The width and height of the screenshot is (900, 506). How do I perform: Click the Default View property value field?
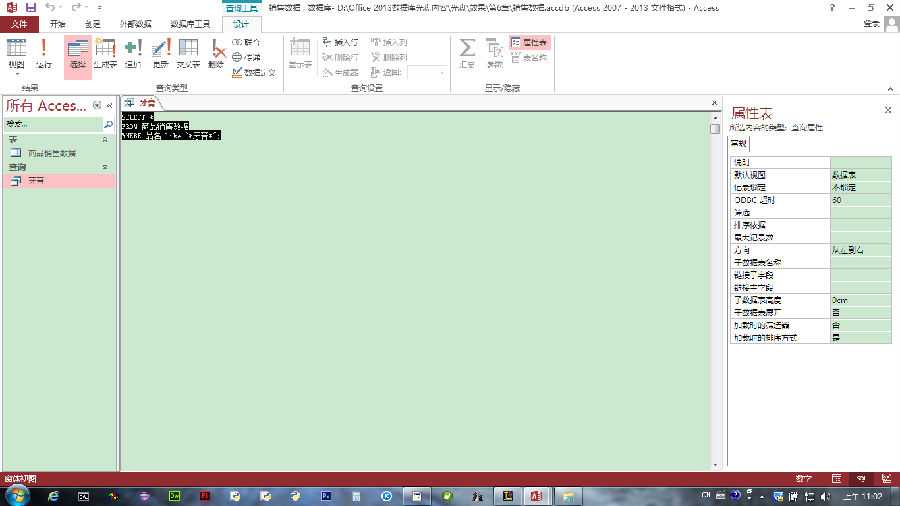click(x=860, y=174)
